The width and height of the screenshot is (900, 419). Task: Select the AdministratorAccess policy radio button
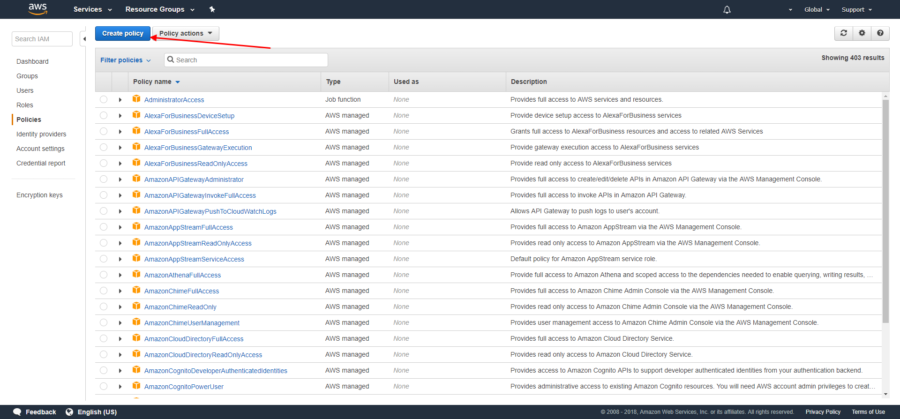click(103, 100)
